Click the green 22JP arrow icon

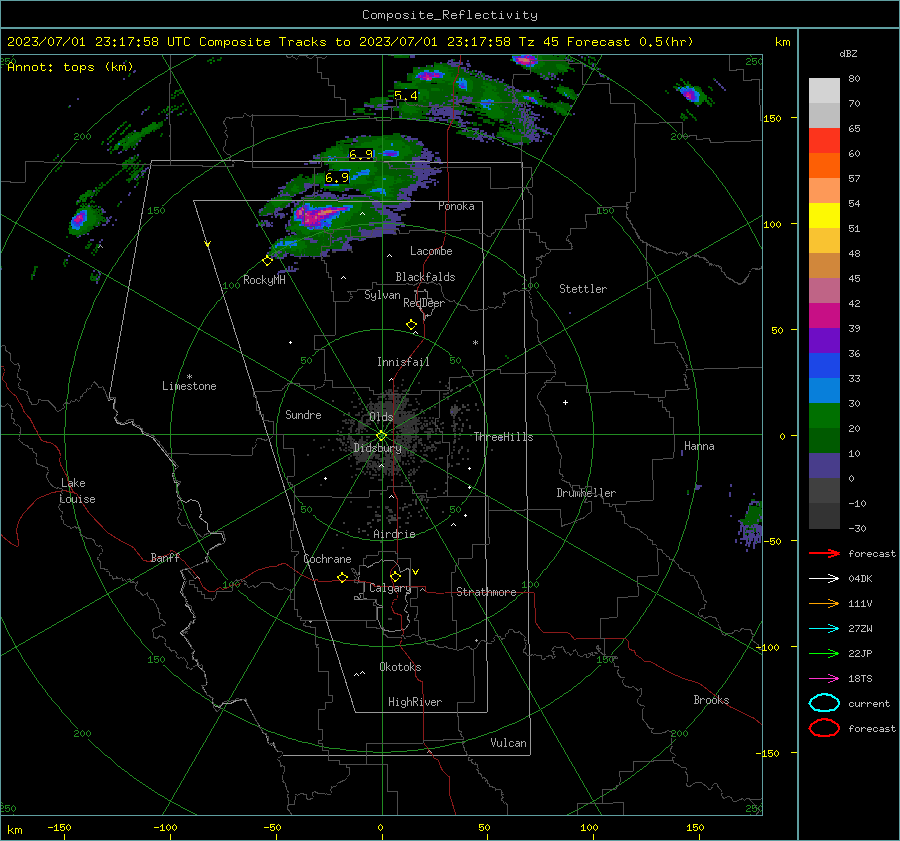point(824,653)
